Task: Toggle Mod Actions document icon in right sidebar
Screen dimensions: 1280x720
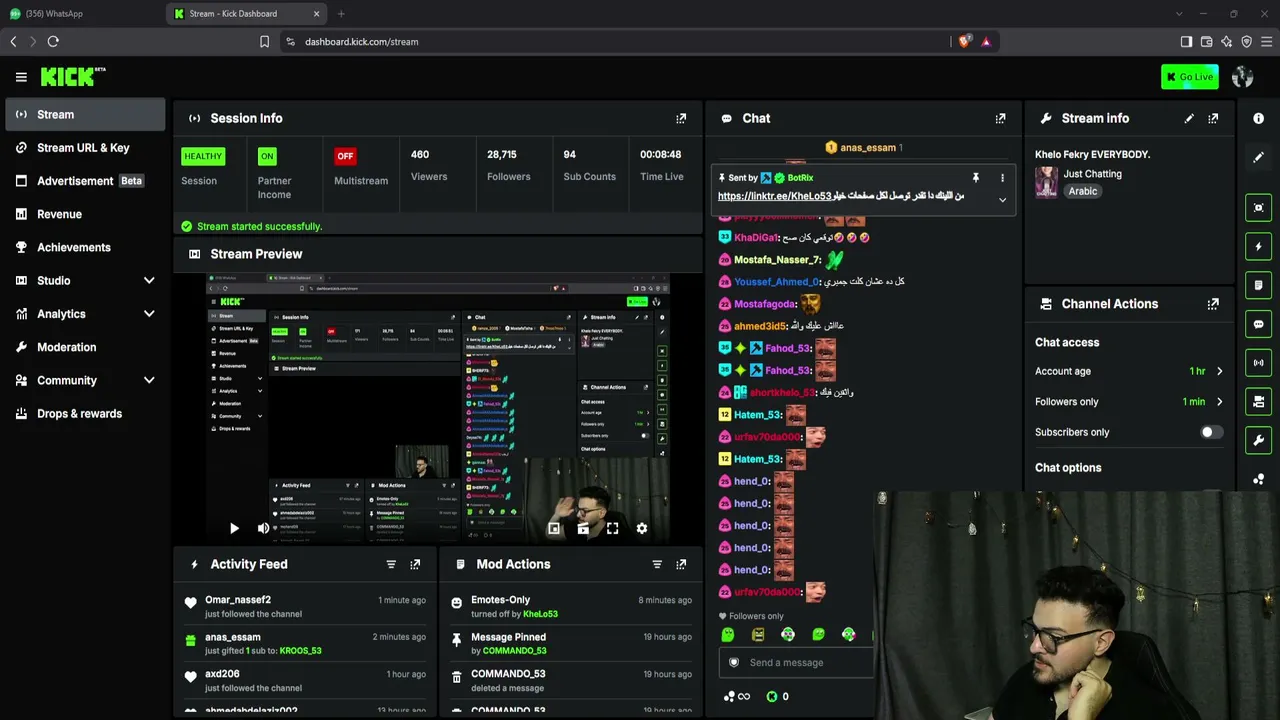Action: [1259, 285]
